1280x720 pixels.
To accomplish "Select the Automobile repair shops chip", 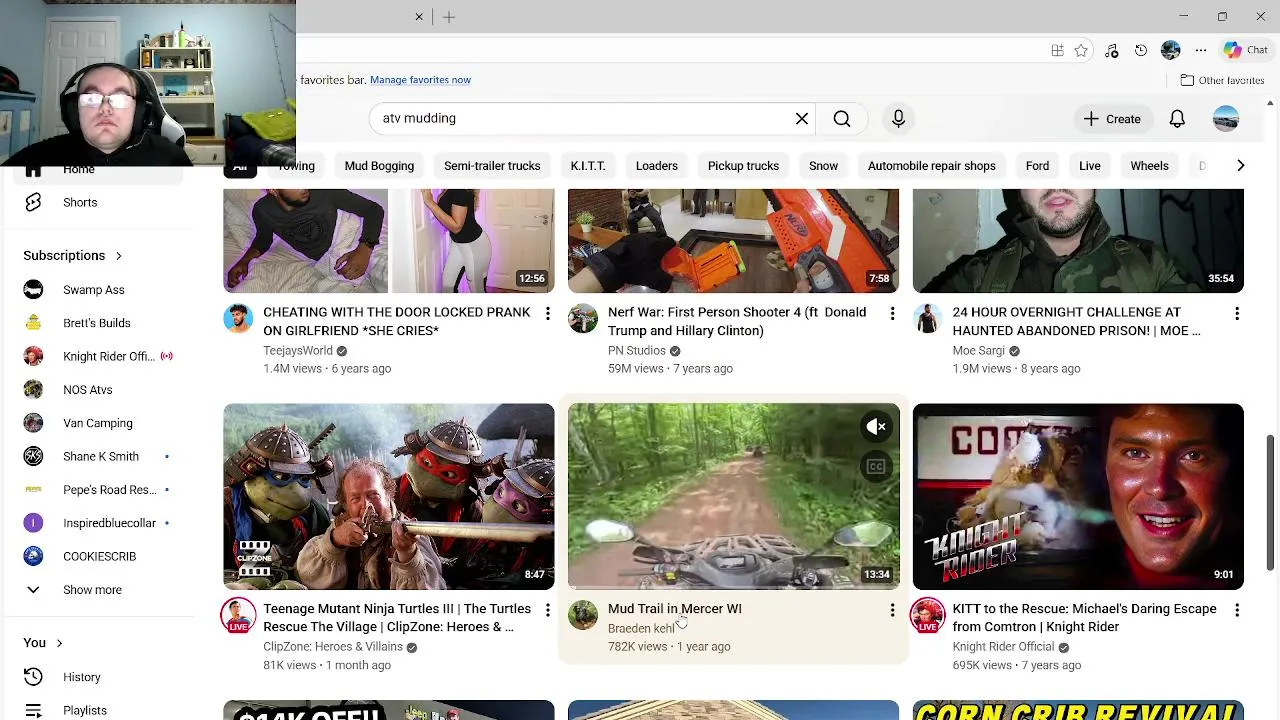I will click(x=932, y=166).
